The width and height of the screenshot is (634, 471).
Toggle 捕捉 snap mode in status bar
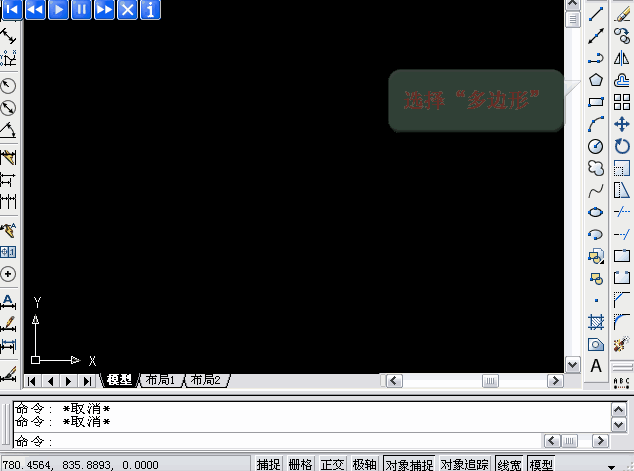coord(268,464)
